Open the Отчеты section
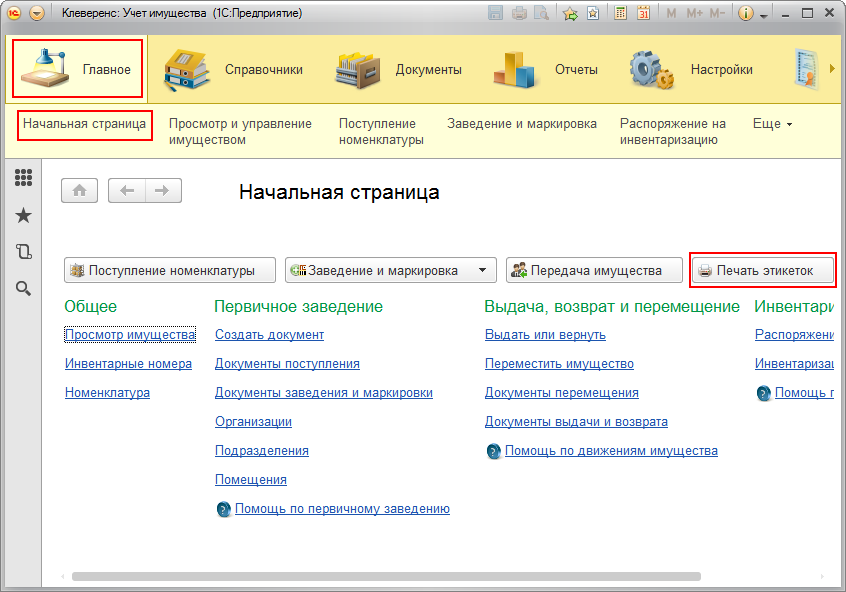 click(x=545, y=69)
